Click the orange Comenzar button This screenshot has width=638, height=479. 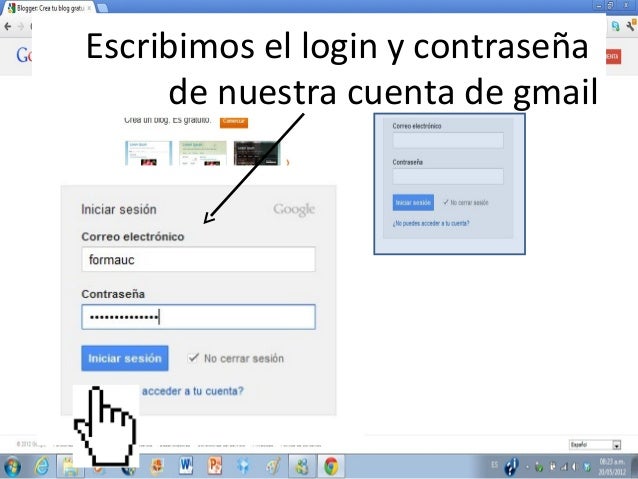click(x=234, y=121)
